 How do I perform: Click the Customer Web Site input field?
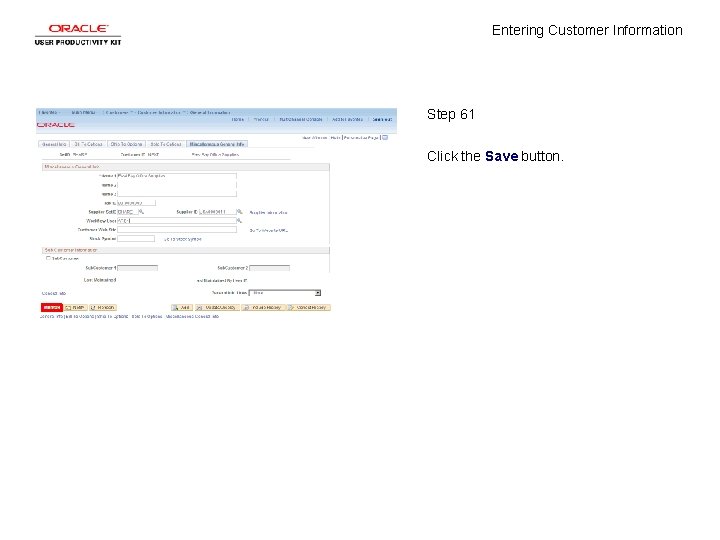177,230
